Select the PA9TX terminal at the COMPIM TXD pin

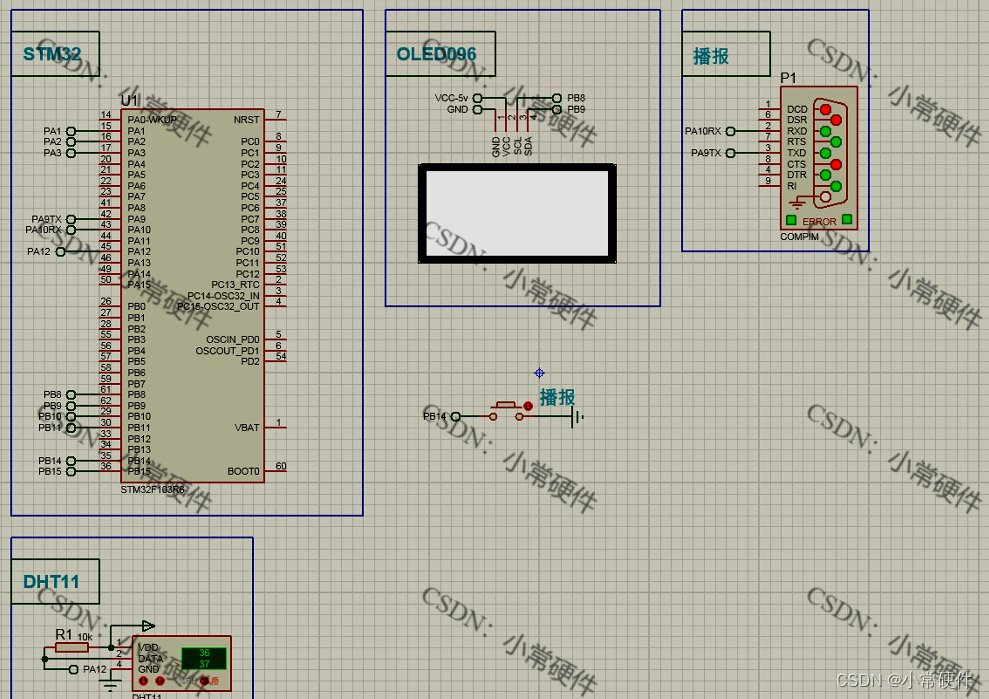point(730,153)
